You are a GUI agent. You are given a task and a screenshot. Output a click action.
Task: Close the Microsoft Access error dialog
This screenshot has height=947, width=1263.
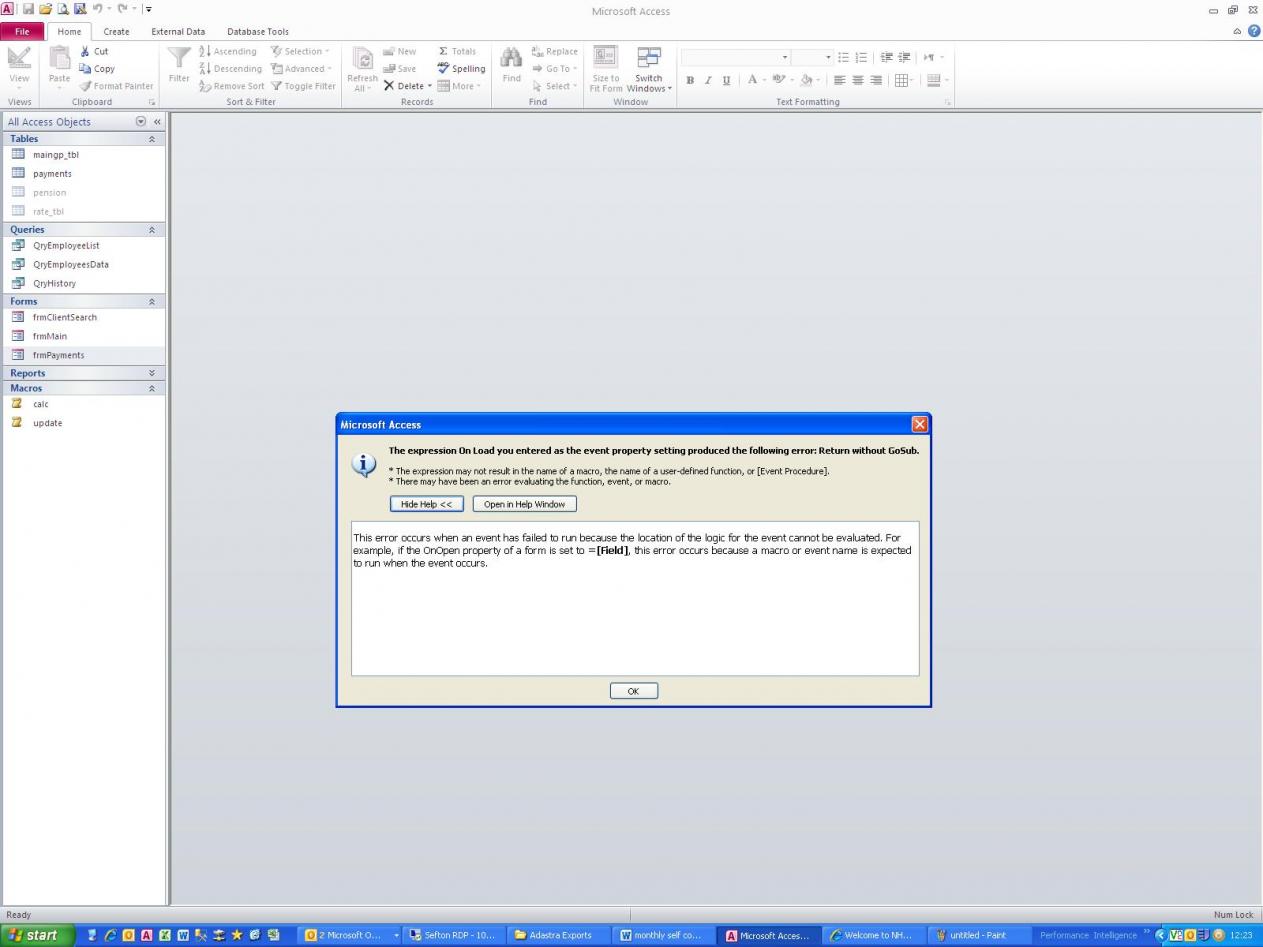click(x=920, y=425)
